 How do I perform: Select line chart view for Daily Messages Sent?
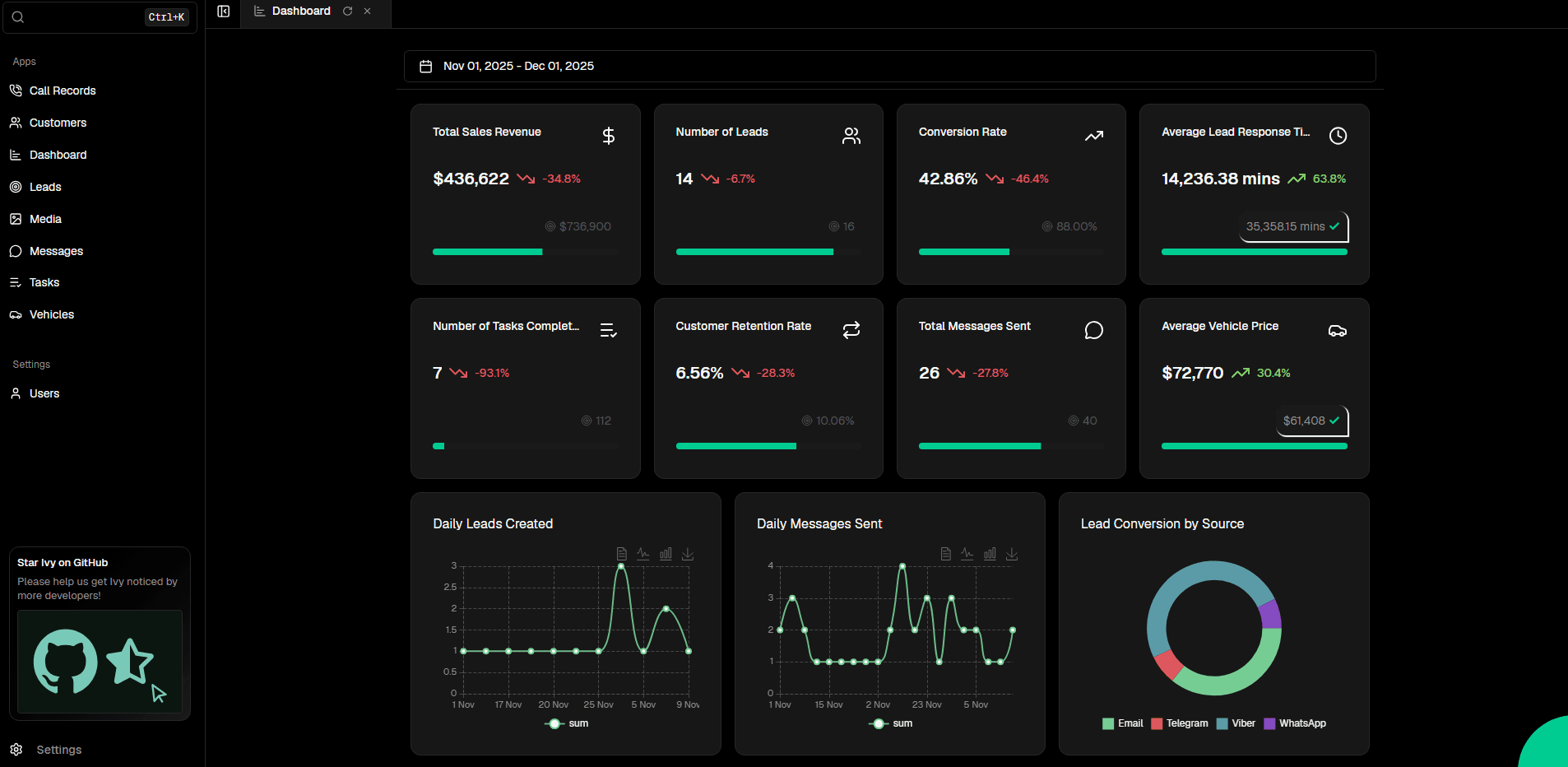(967, 553)
